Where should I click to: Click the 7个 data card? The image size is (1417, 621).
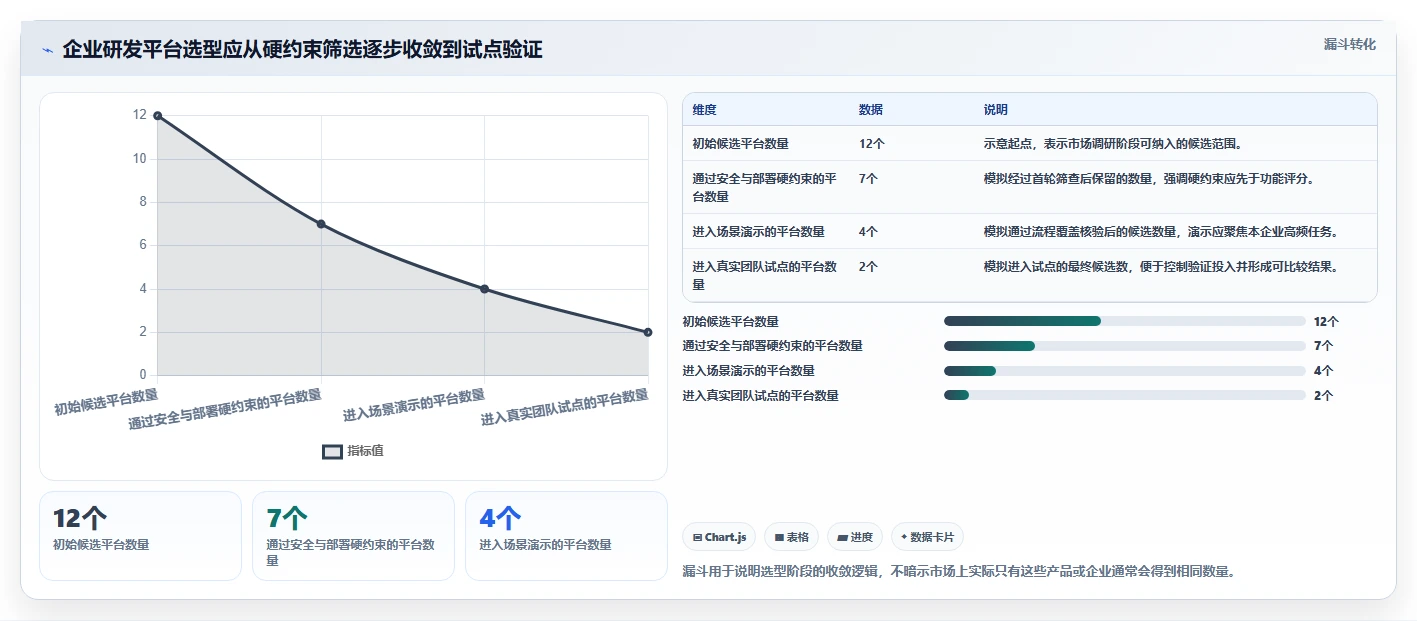[353, 536]
